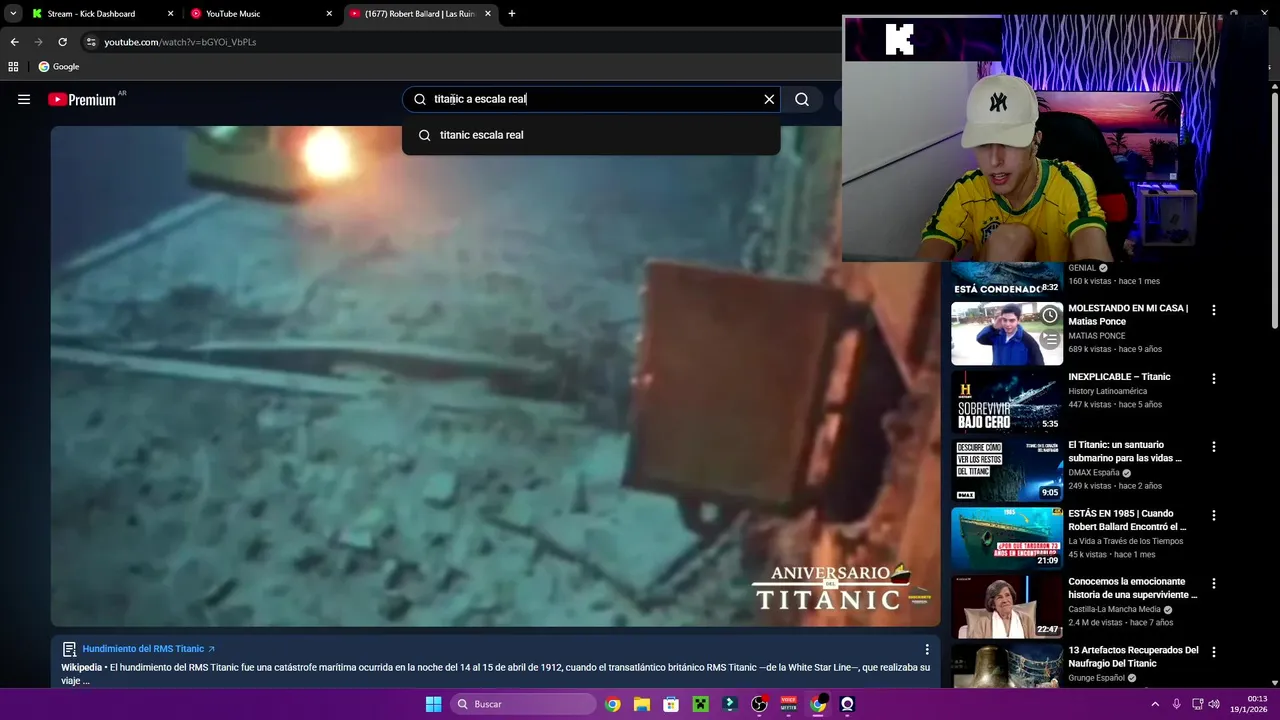Open 'Conocemos la emocionante historia' thumbnail
Image resolution: width=1280 pixels, height=720 pixels.
1006,607
